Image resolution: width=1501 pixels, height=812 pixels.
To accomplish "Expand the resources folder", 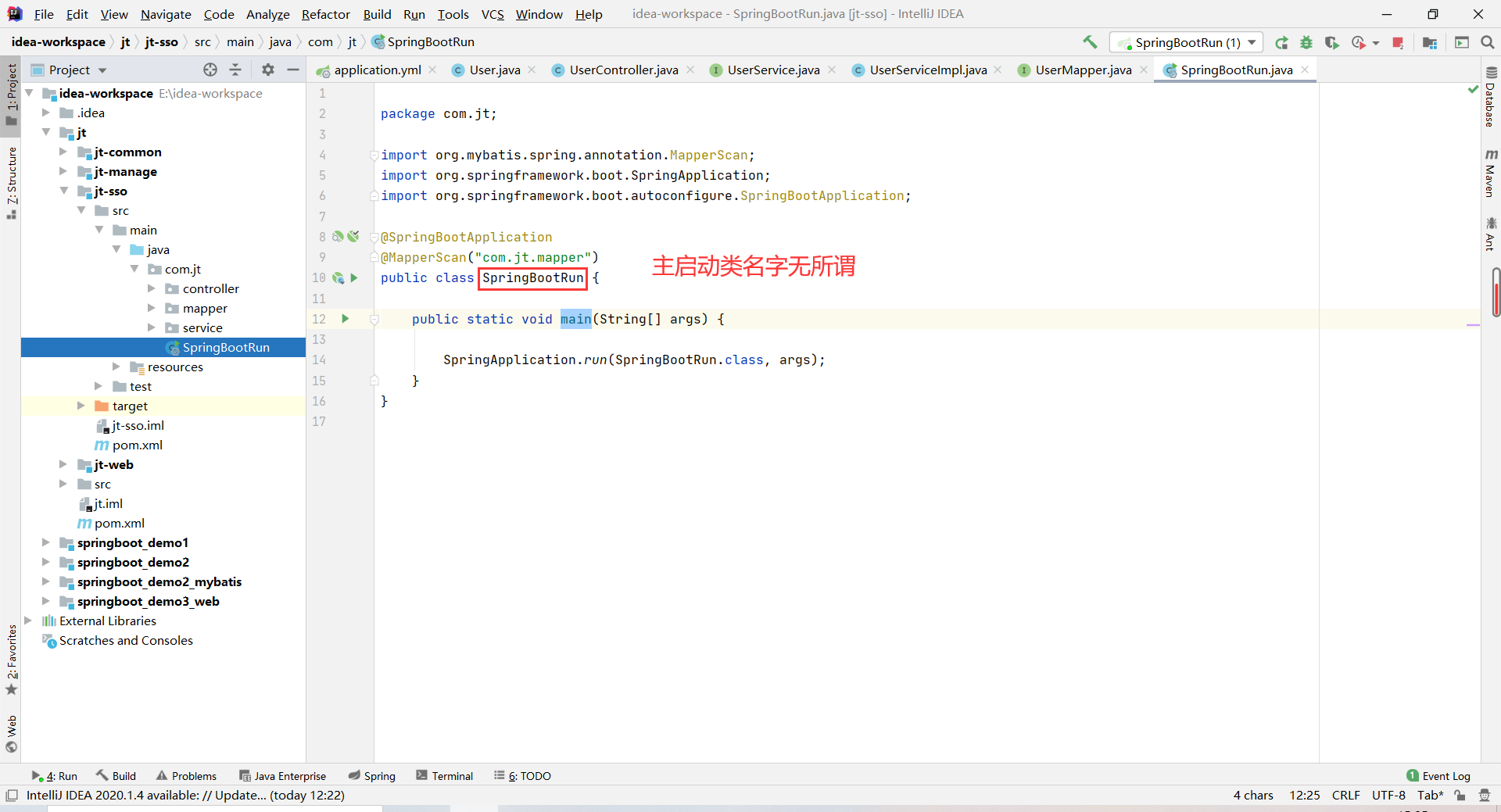I will point(116,367).
